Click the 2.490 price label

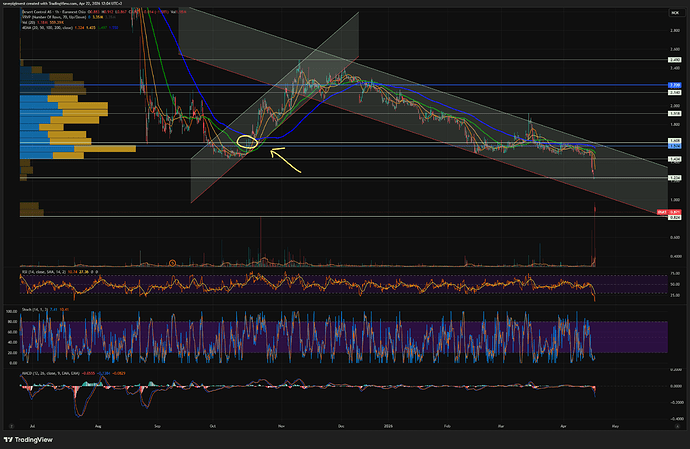coord(675,60)
